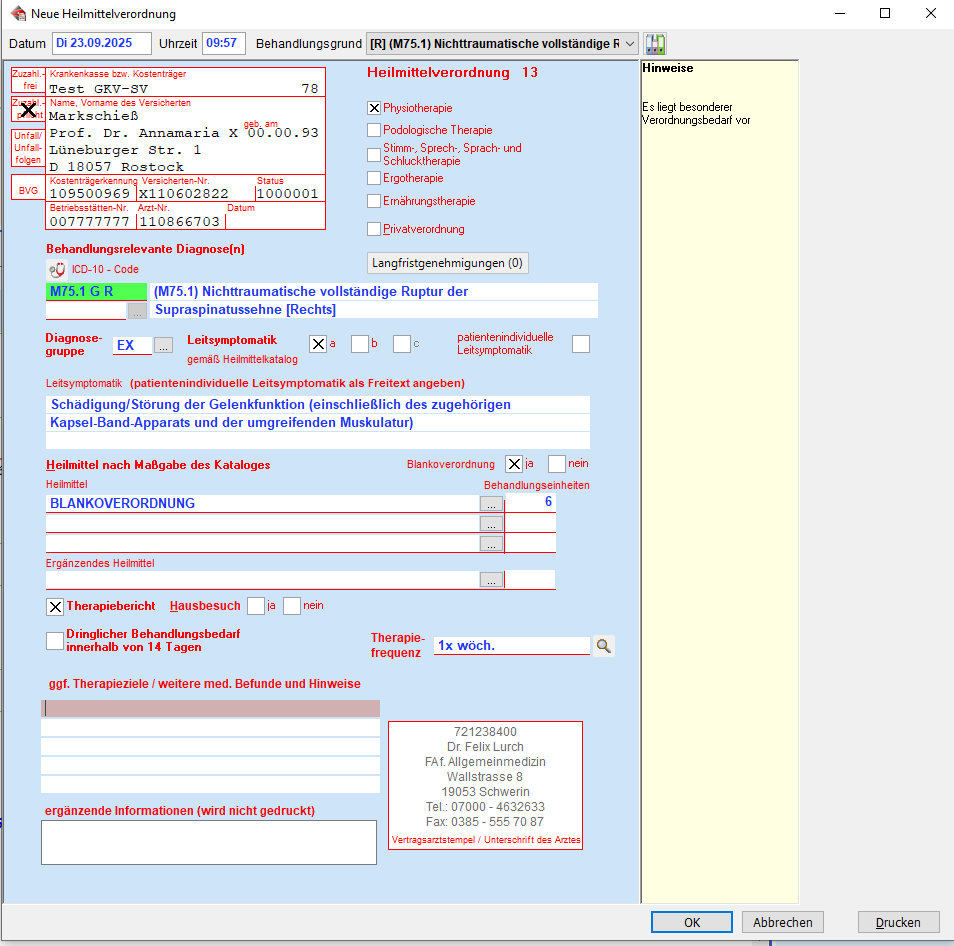954x946 pixels.
Task: Click the Abbrechen button
Action: click(783, 922)
